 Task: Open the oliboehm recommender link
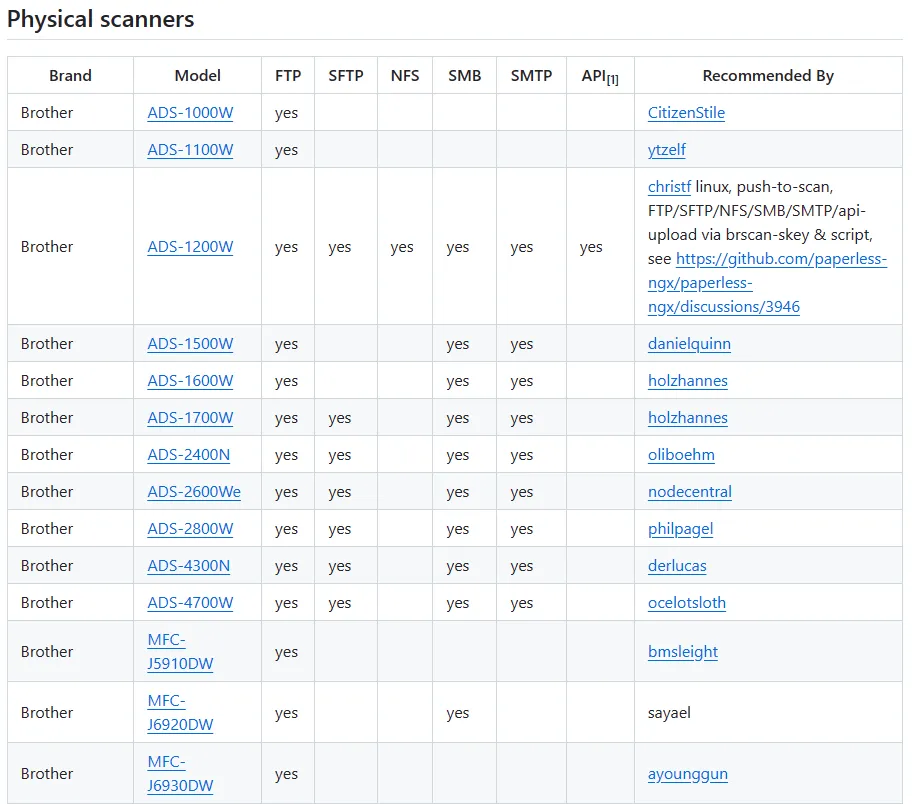(x=681, y=455)
